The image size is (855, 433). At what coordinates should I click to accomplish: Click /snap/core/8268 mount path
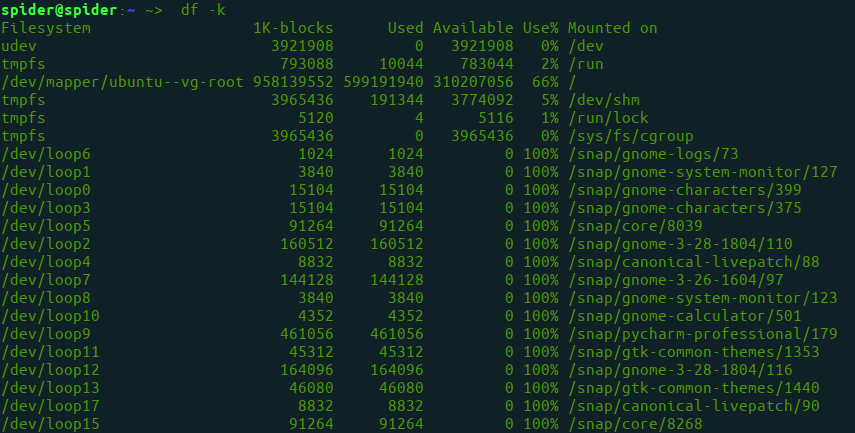click(635, 424)
